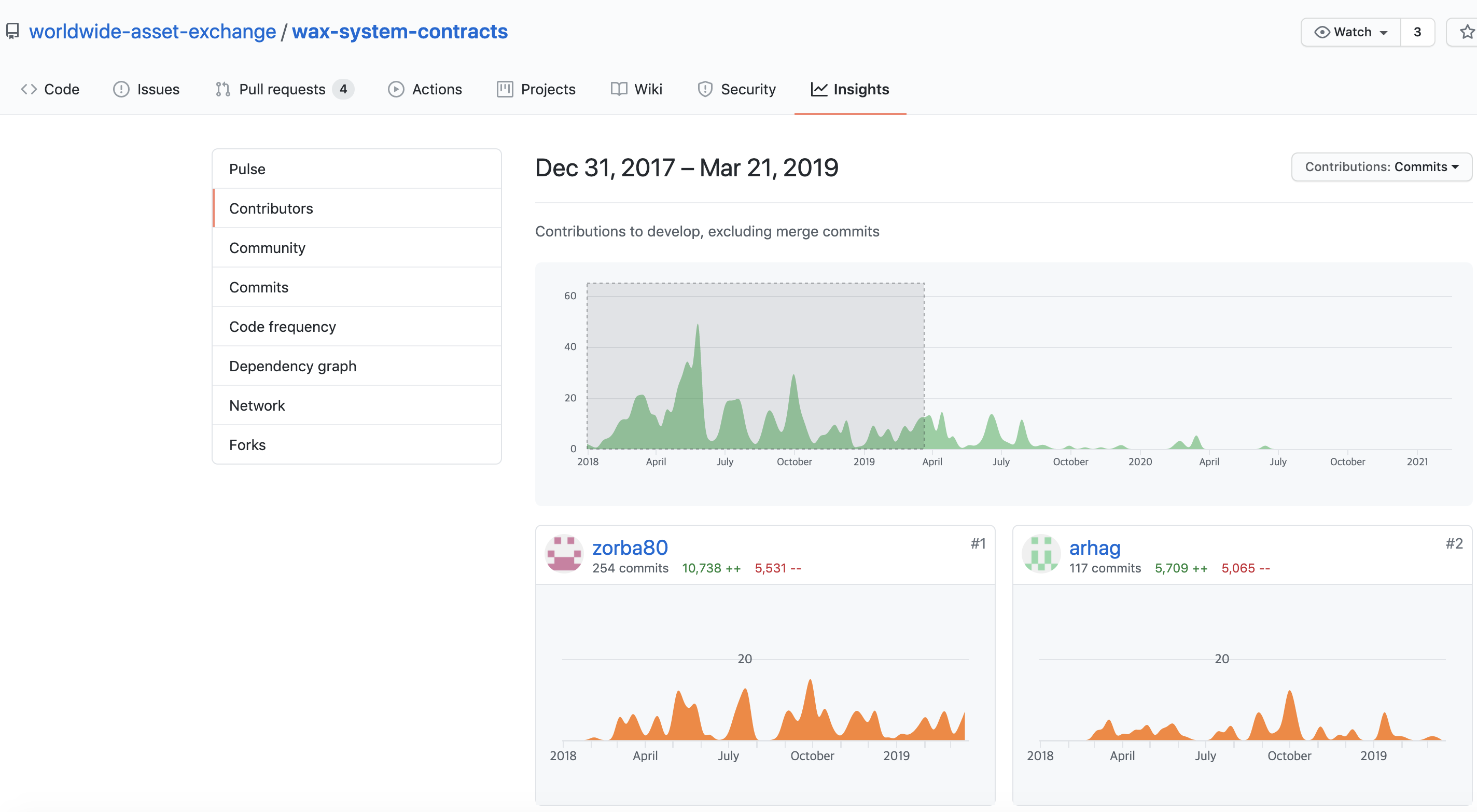Open zorba80's avatar thumbnail

pos(564,554)
